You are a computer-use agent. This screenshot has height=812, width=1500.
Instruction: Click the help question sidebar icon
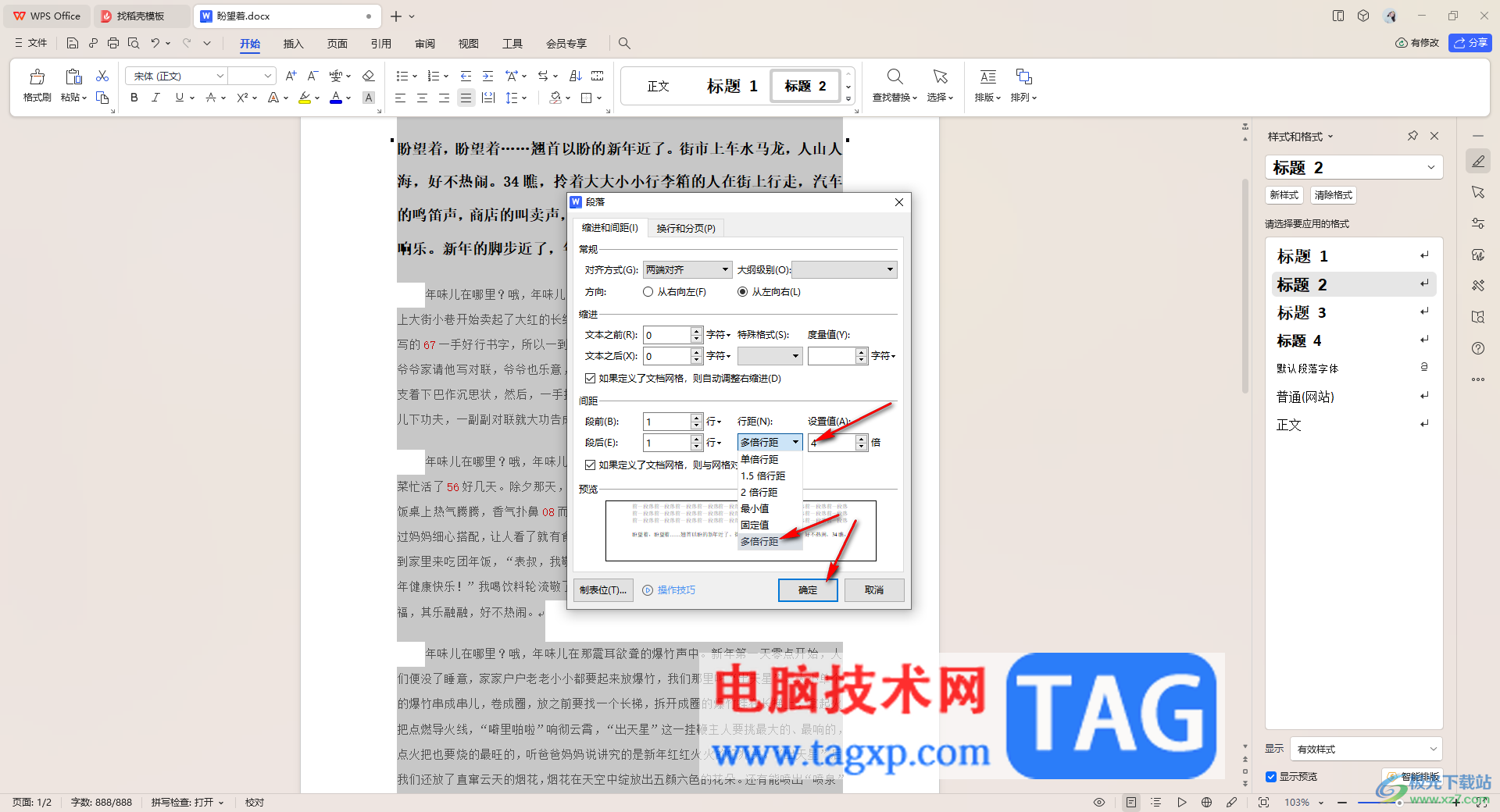[1478, 348]
